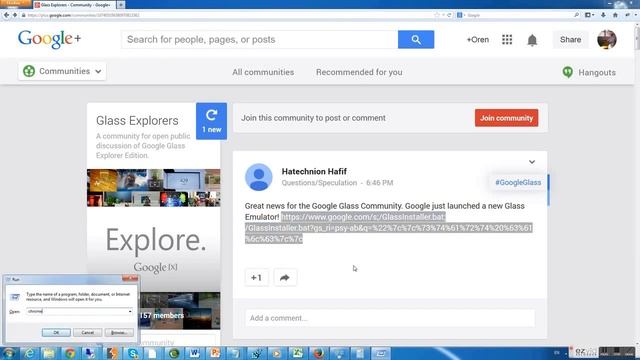Open Skype from the taskbar

[133, 353]
